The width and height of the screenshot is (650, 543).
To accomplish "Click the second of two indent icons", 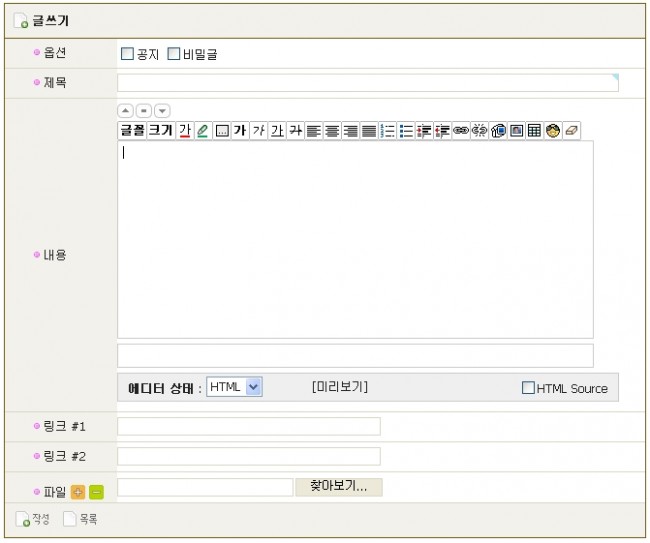I will [443, 131].
